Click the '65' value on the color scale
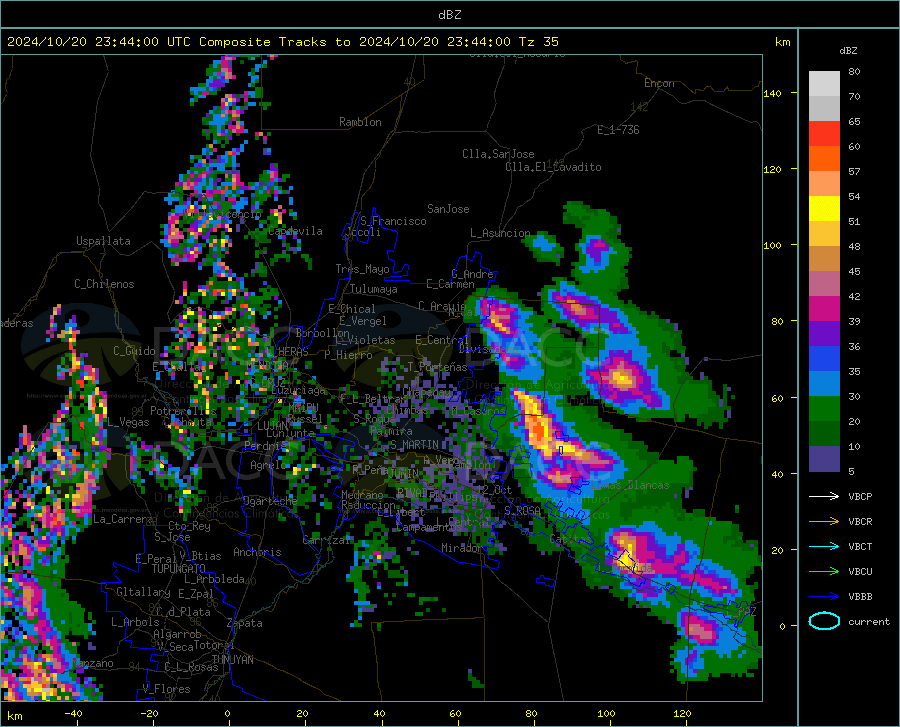900x727 pixels. pyautogui.click(x=854, y=122)
